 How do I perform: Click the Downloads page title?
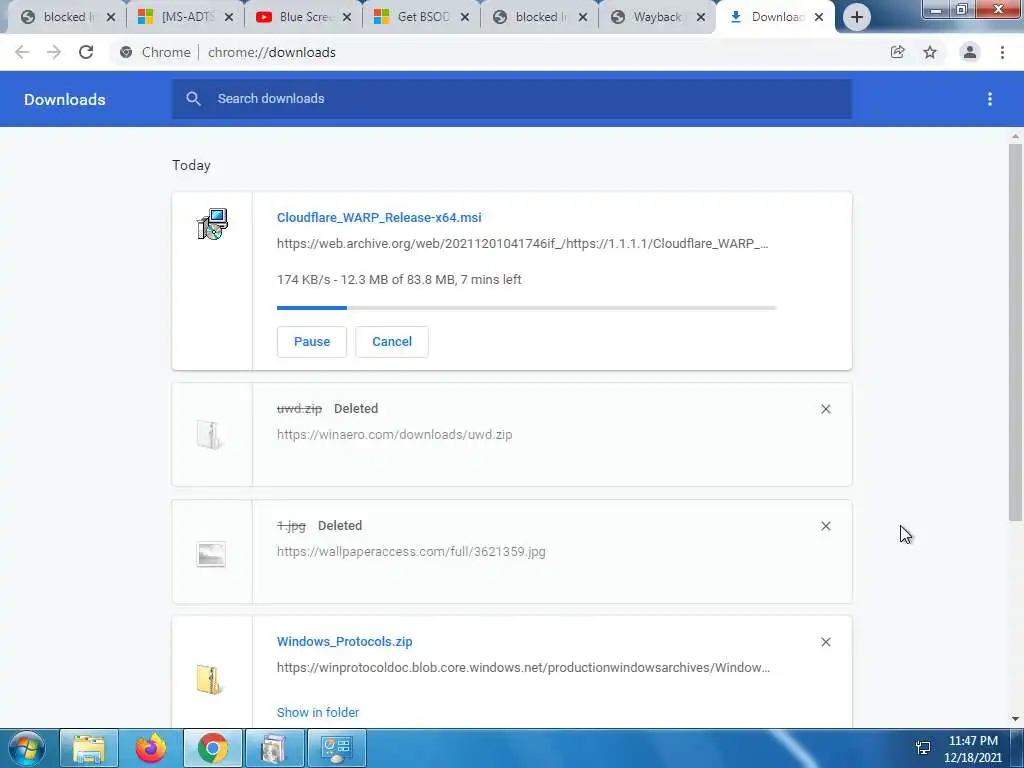[x=65, y=99]
